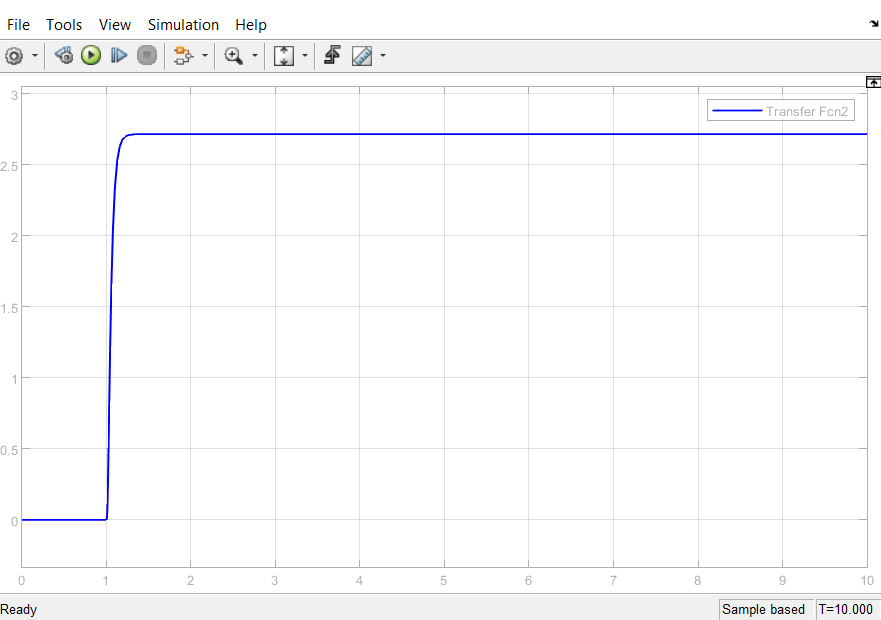Open the Configuration Properties gear icon
Viewport: 881px width, 620px height.
click(x=14, y=56)
